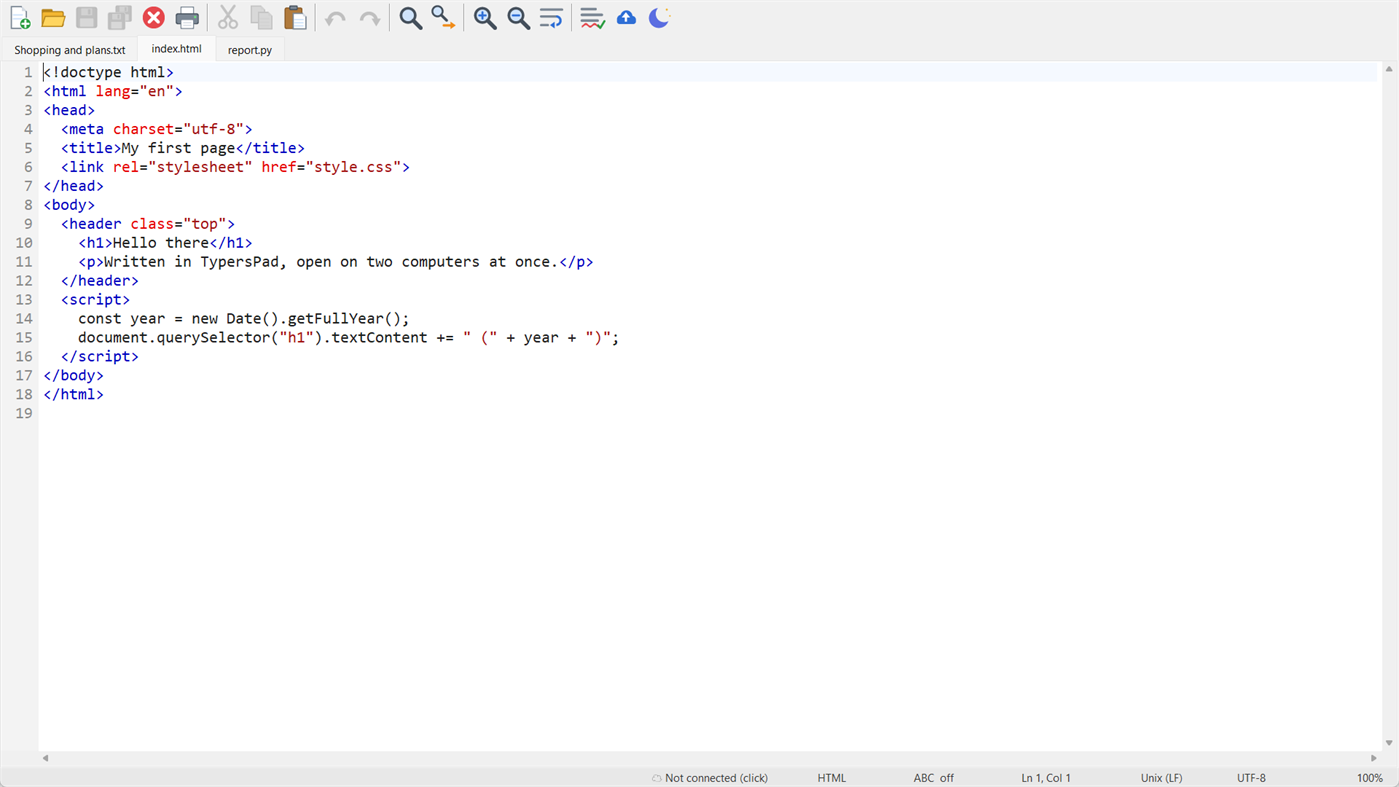Click the horizontal scrollbar left arrow

[x=45, y=758]
